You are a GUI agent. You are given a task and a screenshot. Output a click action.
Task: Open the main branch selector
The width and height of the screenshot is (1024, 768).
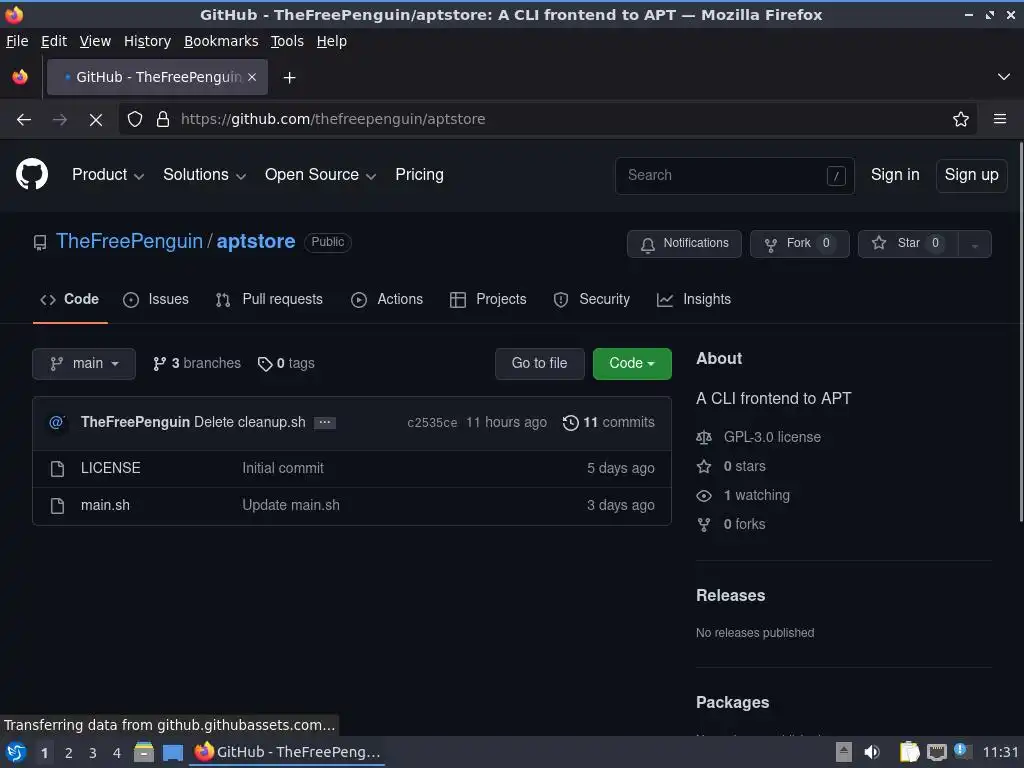click(x=84, y=364)
